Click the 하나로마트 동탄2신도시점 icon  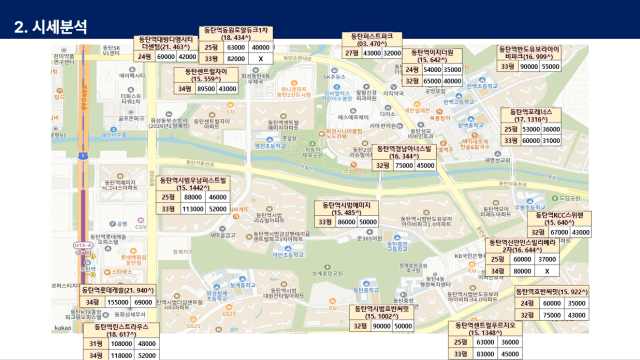[294, 84]
